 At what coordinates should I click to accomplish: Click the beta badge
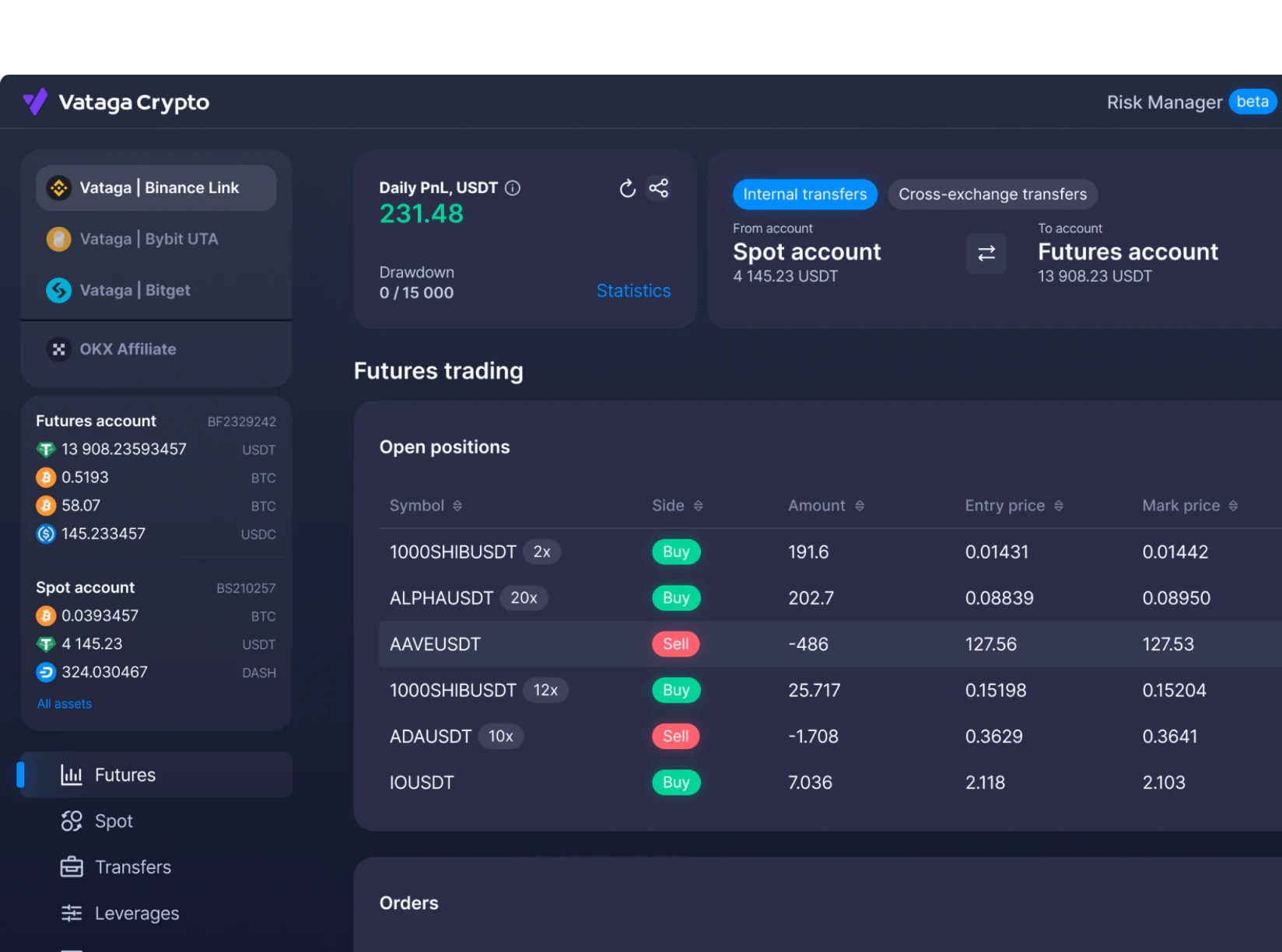coord(1252,102)
